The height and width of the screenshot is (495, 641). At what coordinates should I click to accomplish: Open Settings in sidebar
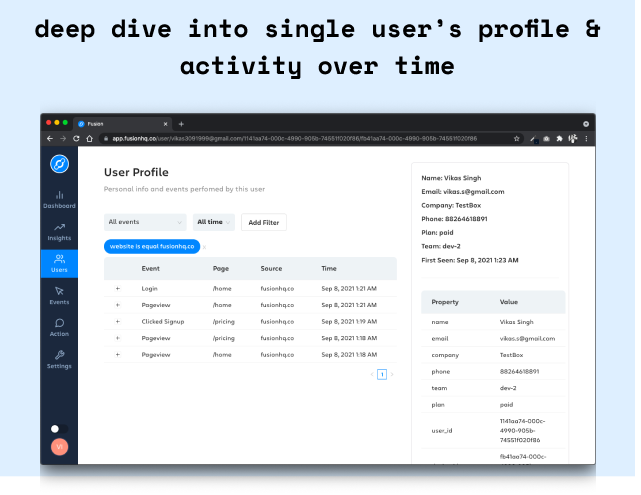pyautogui.click(x=59, y=360)
